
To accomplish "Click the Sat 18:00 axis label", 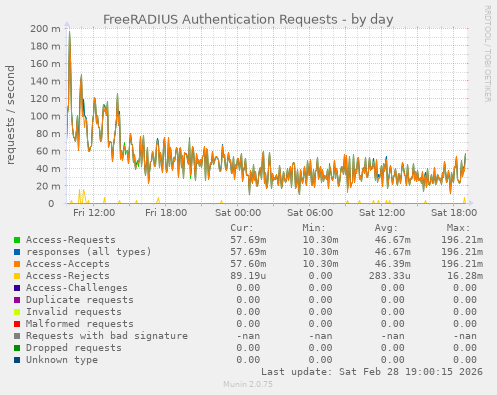I will coord(454,213).
